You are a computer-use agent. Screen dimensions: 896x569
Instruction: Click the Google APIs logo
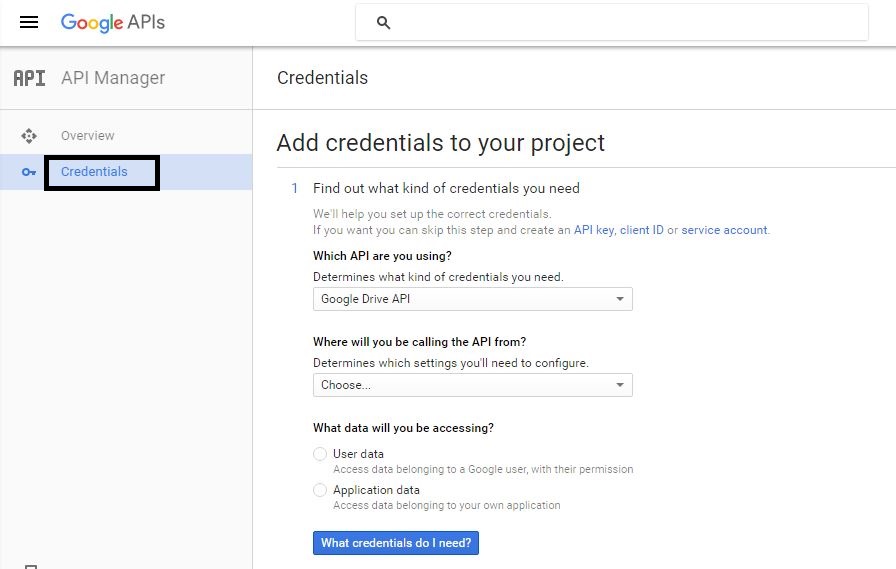[x=112, y=22]
